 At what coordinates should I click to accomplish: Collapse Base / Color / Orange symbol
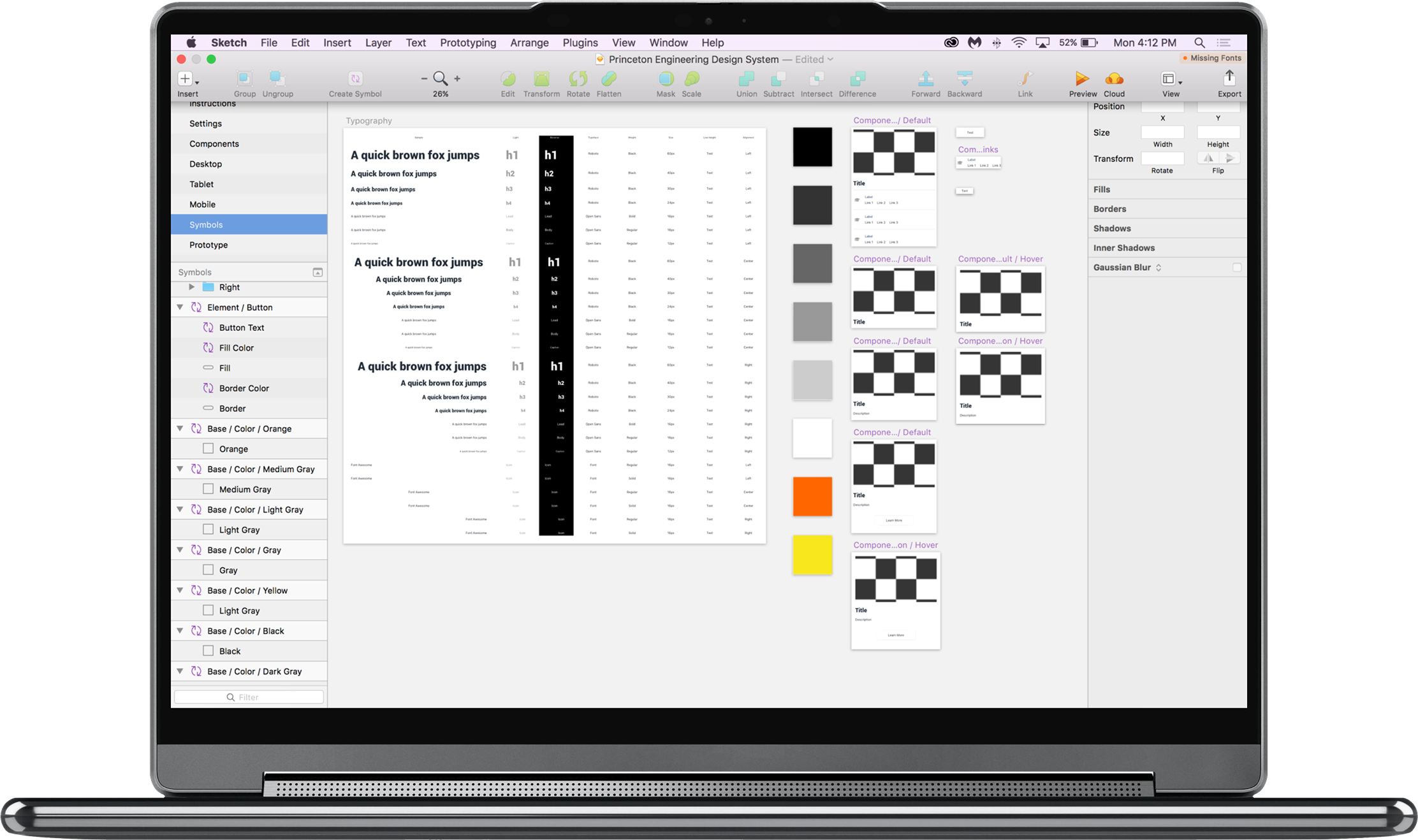pos(180,429)
